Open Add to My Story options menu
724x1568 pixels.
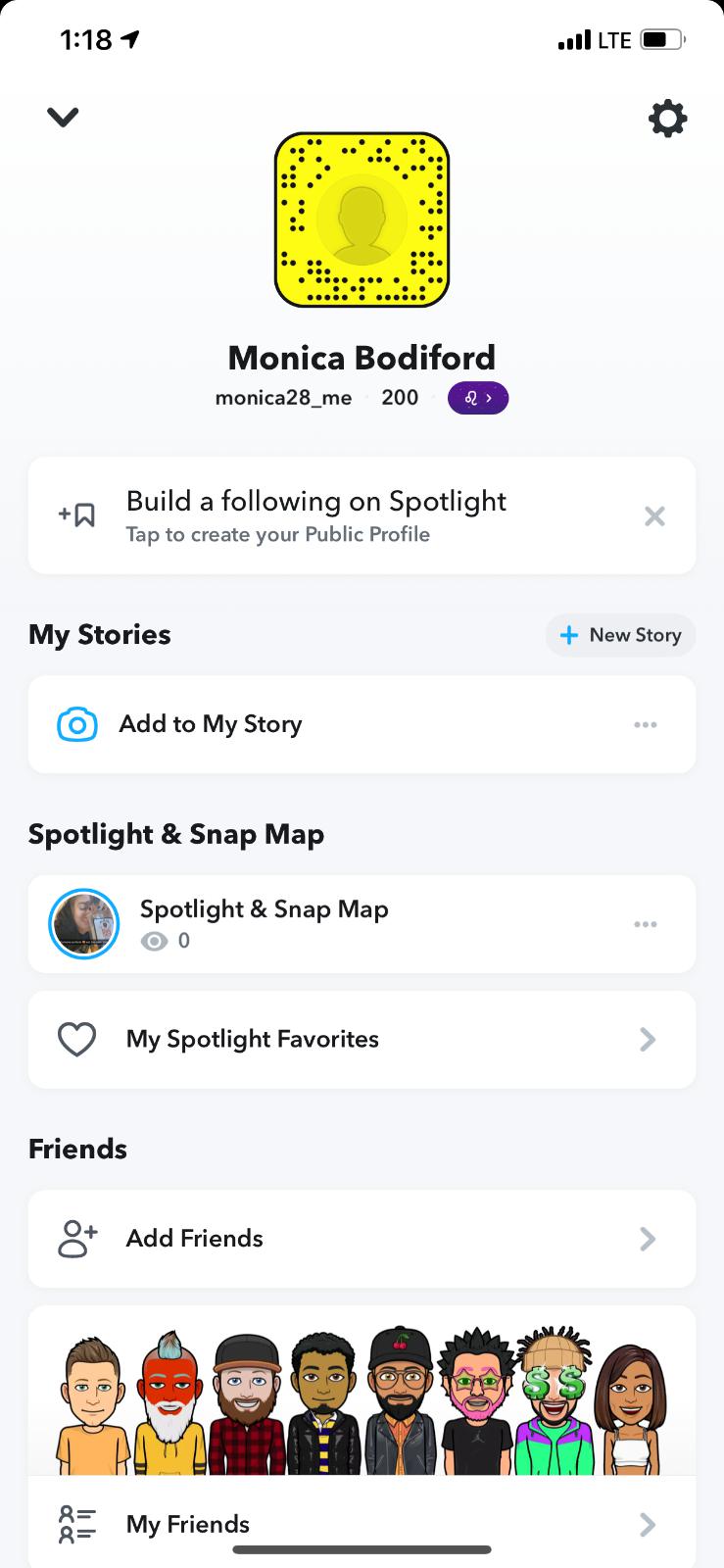[645, 725]
